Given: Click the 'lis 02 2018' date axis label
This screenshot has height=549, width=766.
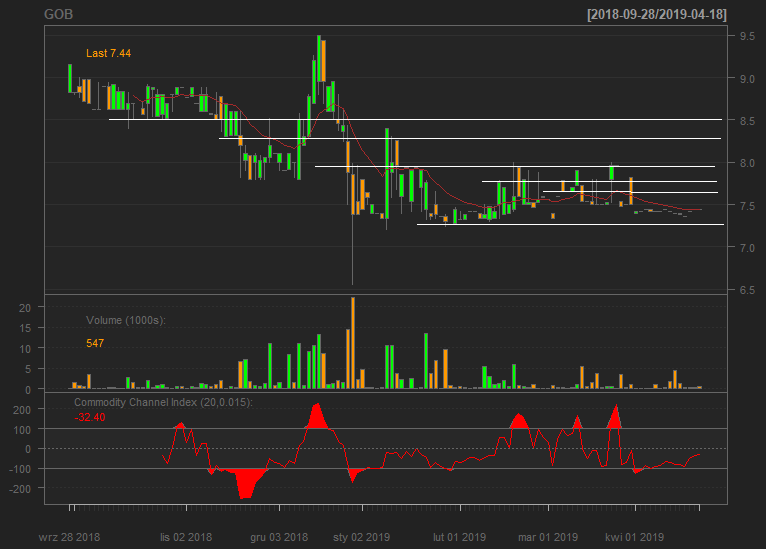Looking at the screenshot, I should click(186, 537).
